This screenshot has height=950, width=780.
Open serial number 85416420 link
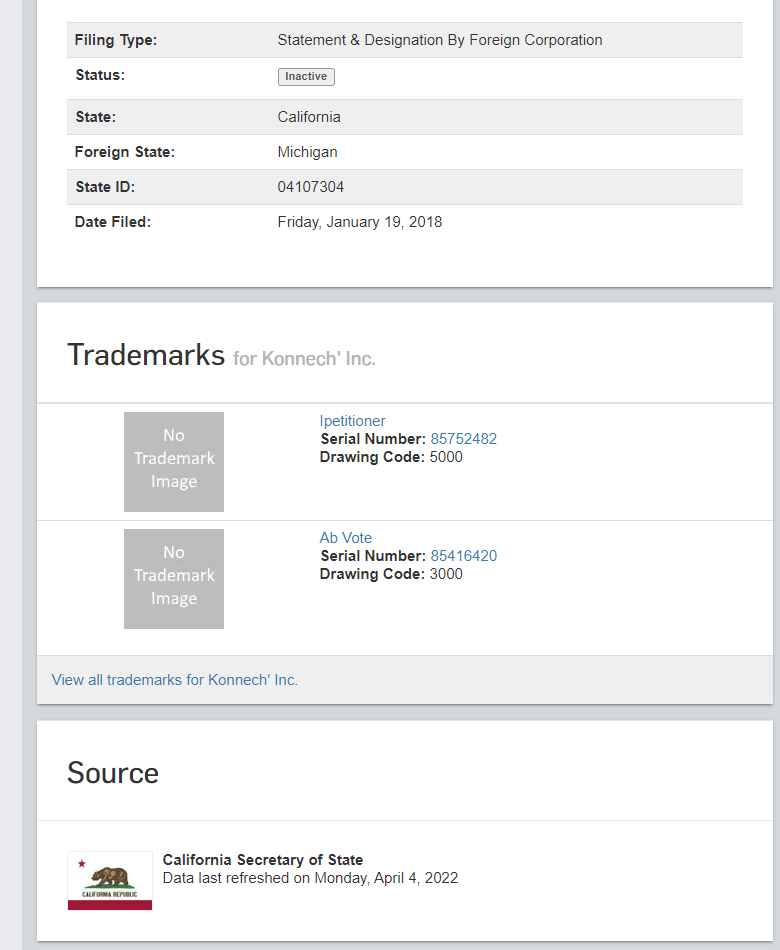(464, 556)
